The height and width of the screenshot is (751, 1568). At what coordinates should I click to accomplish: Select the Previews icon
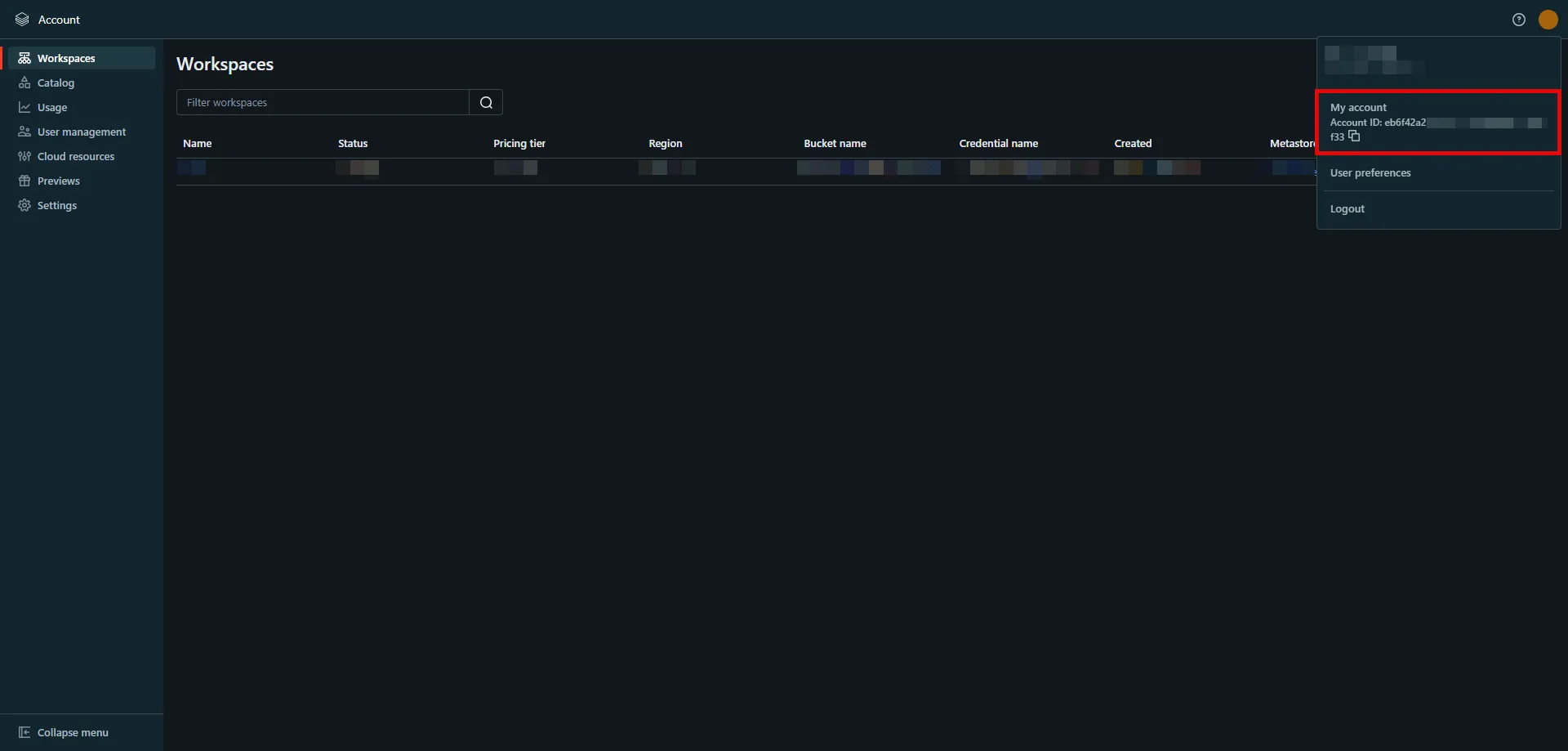pyautogui.click(x=24, y=181)
